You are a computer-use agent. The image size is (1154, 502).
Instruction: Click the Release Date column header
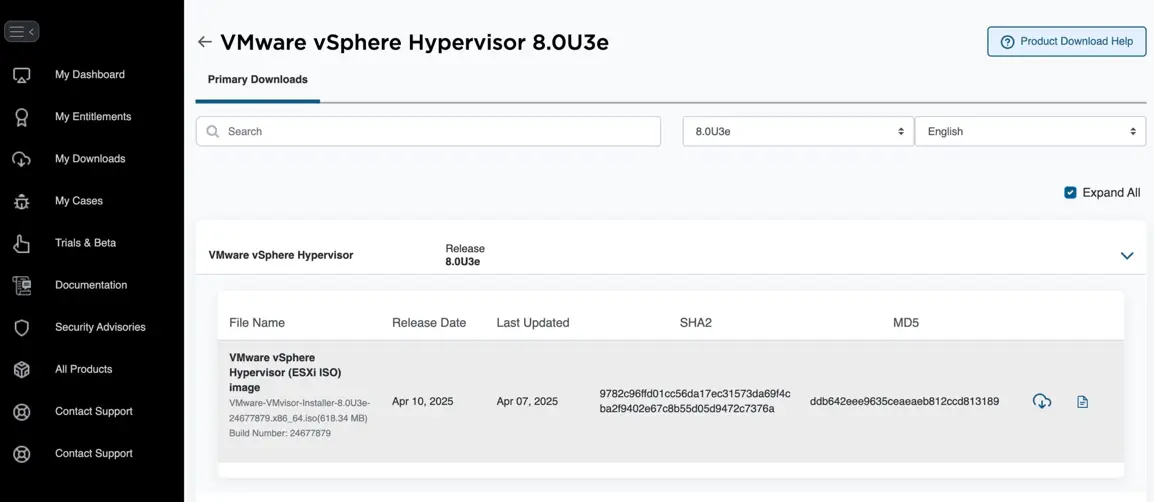tap(429, 322)
